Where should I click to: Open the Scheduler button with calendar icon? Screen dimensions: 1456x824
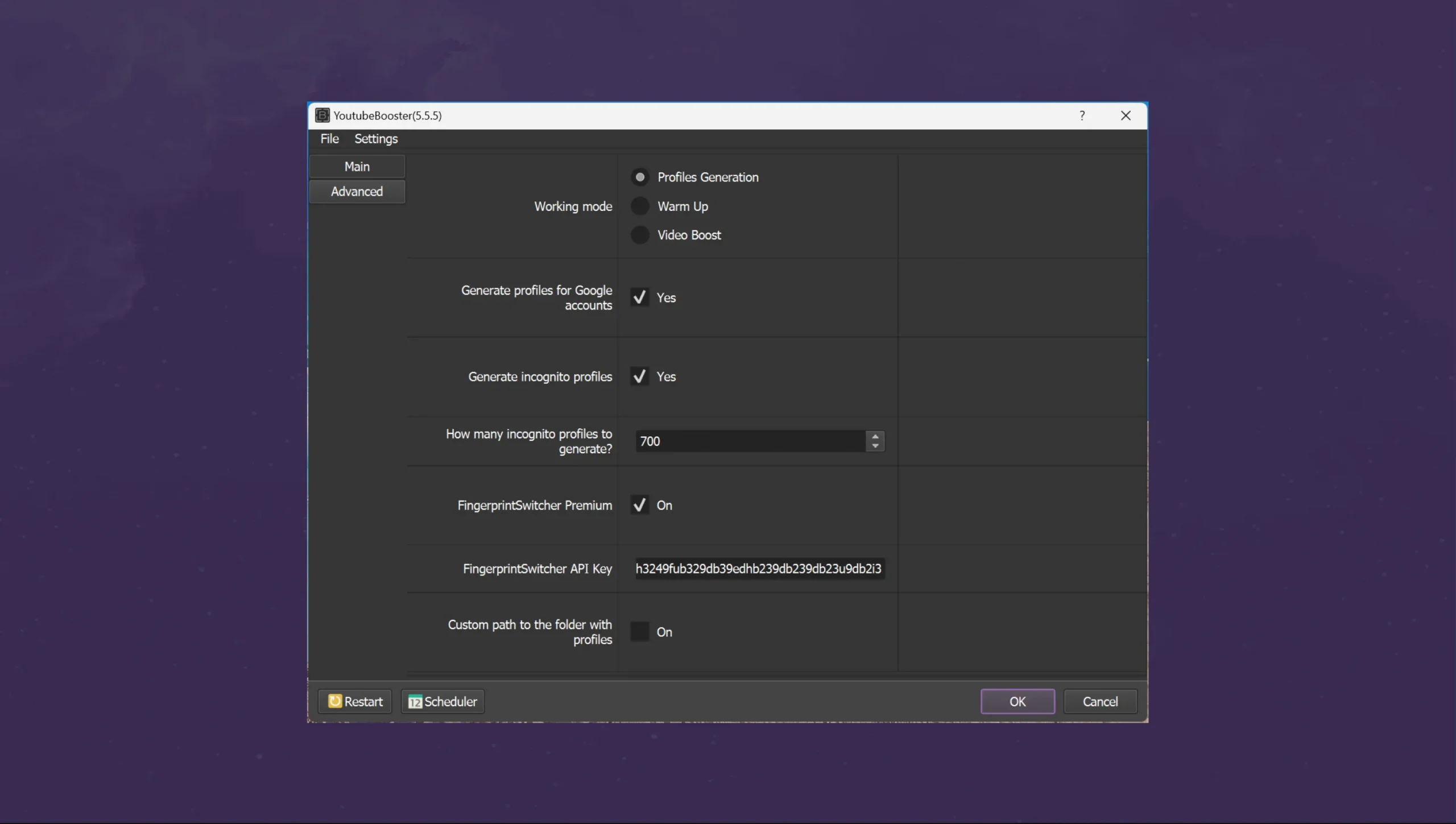pyautogui.click(x=442, y=701)
